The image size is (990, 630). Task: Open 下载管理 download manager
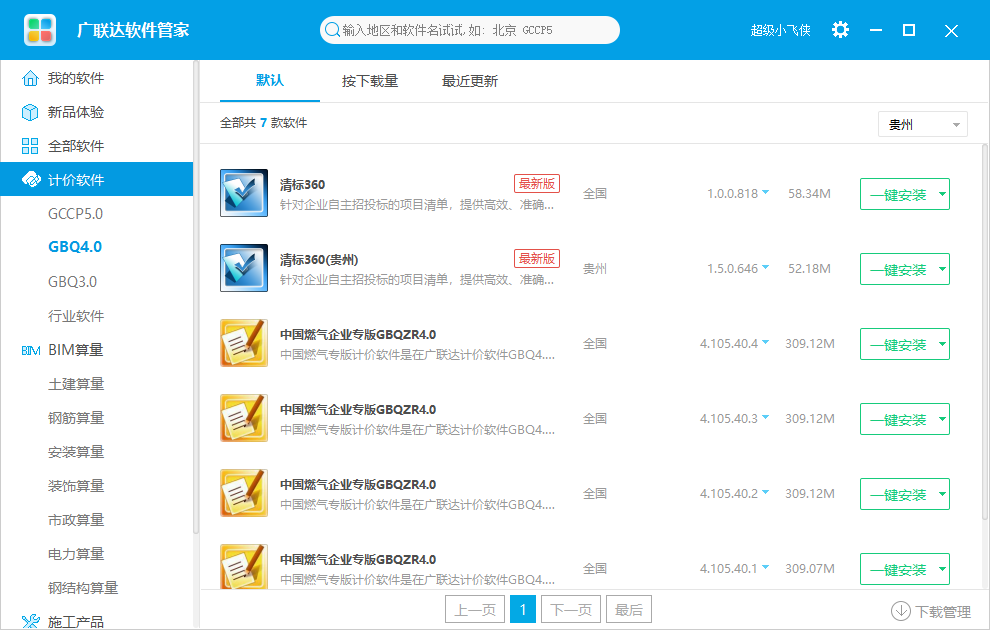[931, 611]
